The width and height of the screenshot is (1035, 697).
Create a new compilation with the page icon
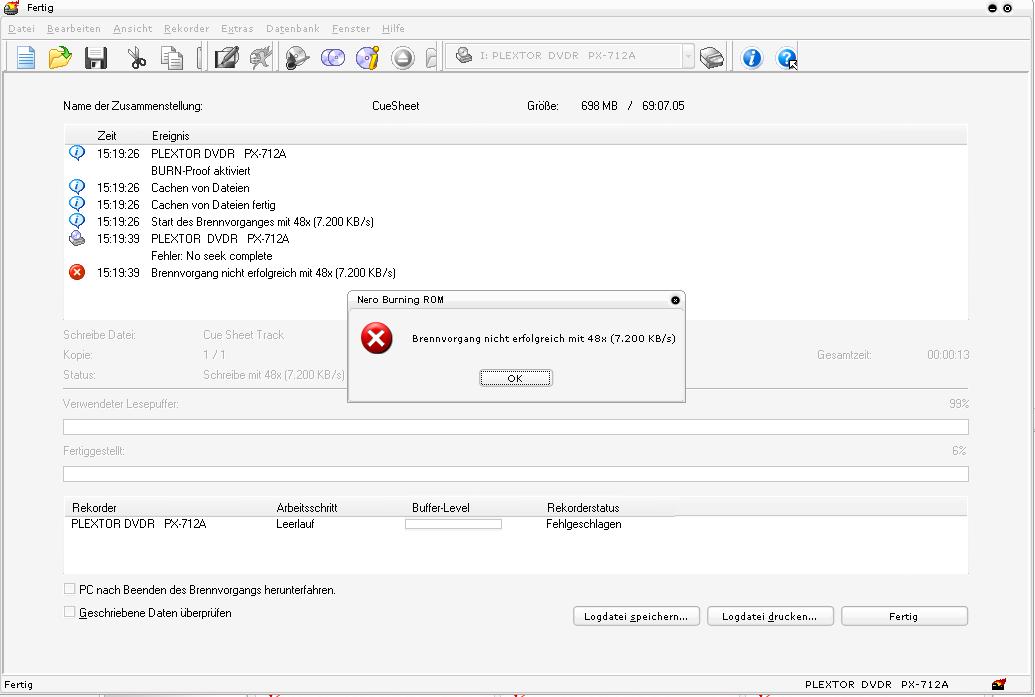[26, 57]
